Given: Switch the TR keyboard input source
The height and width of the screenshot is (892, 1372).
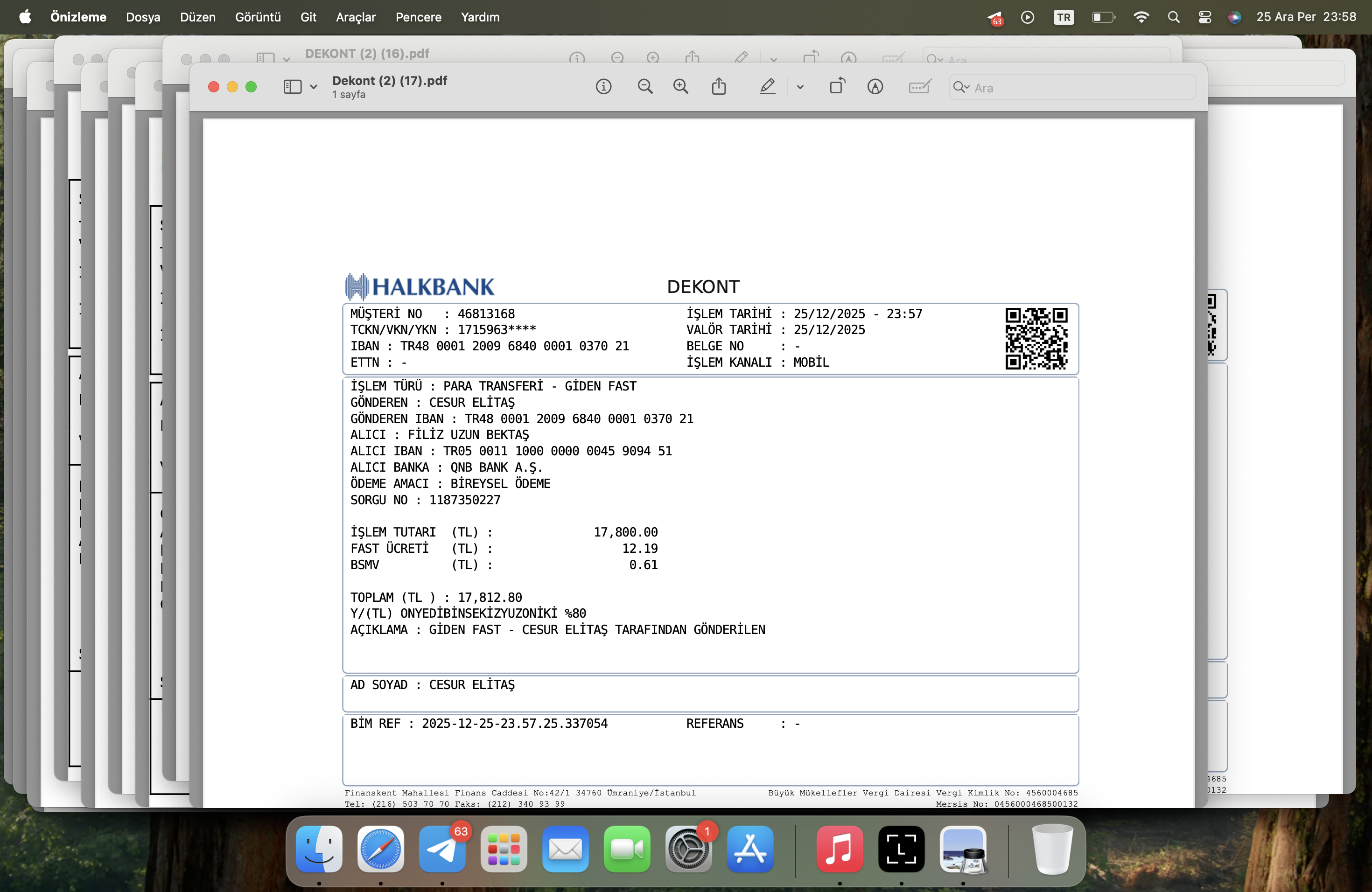Looking at the screenshot, I should point(1064,17).
